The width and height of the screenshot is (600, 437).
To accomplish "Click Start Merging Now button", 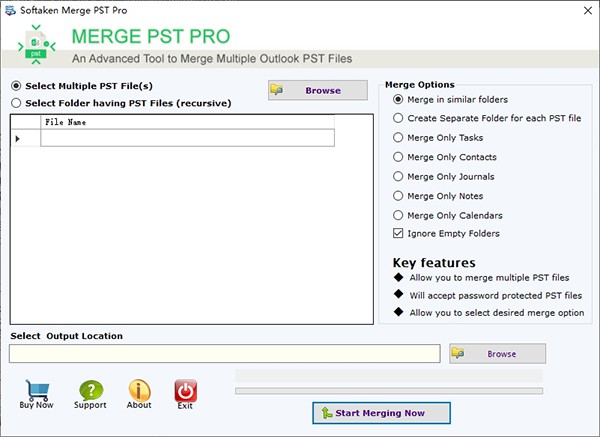I will point(381,413).
